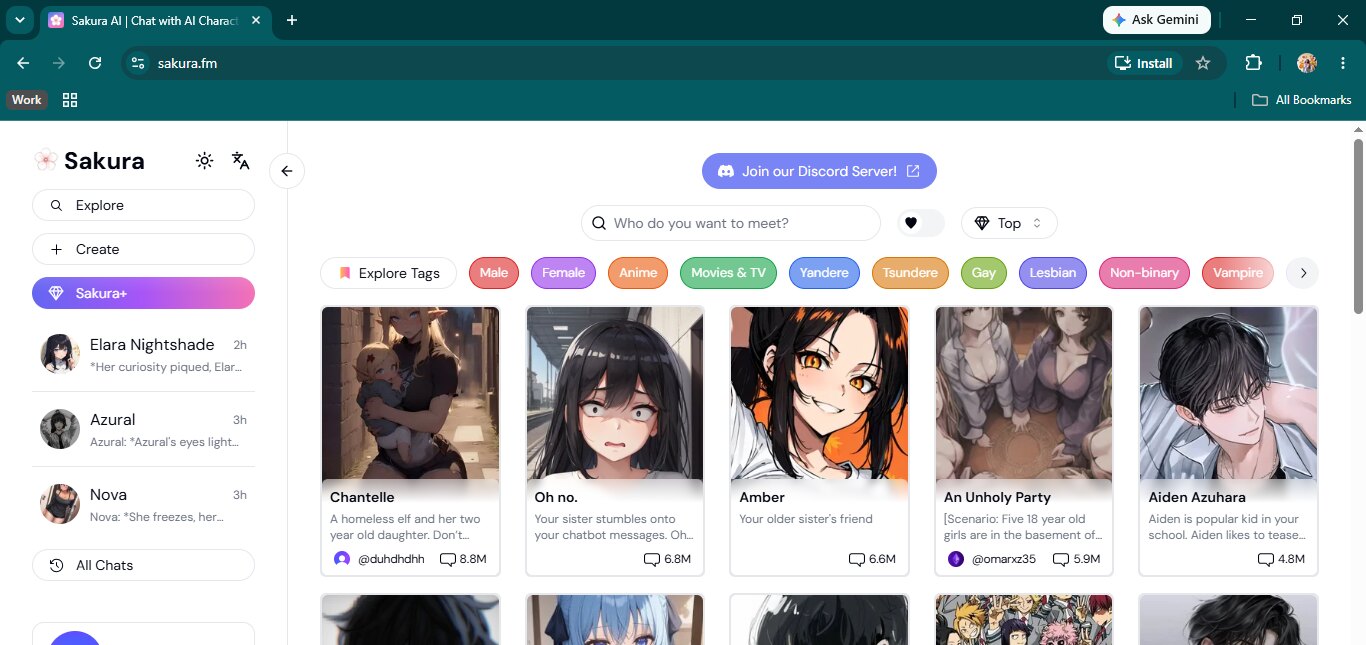Open the Chantelle character card image
The height and width of the screenshot is (645, 1366).
pyautogui.click(x=410, y=393)
